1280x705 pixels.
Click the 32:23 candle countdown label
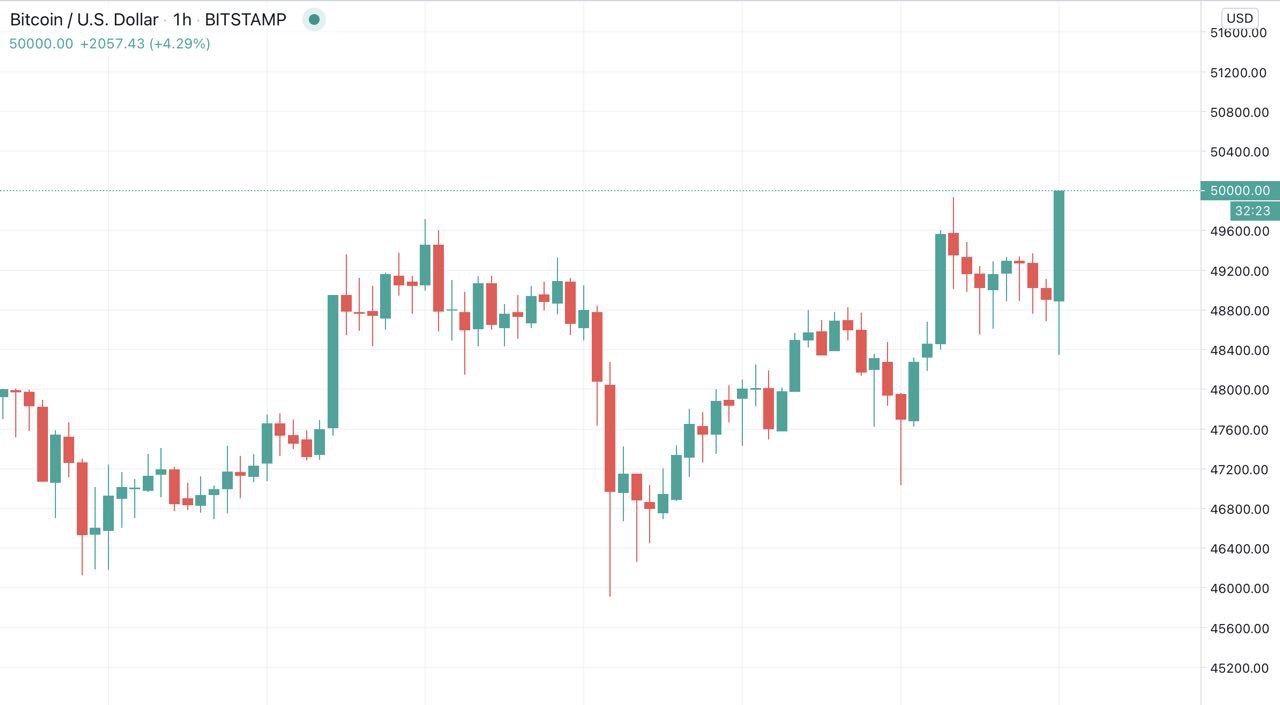coord(1253,210)
